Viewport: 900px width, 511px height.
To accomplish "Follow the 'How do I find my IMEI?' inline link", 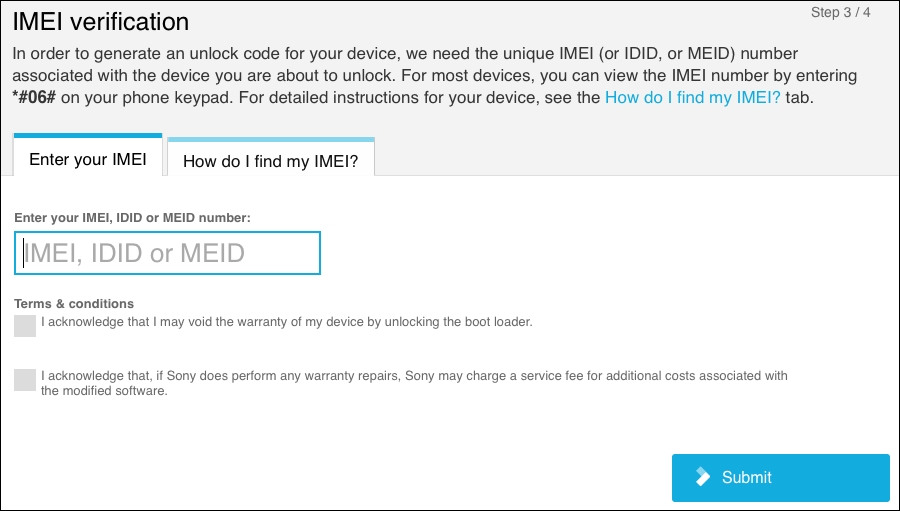I will (693, 97).
